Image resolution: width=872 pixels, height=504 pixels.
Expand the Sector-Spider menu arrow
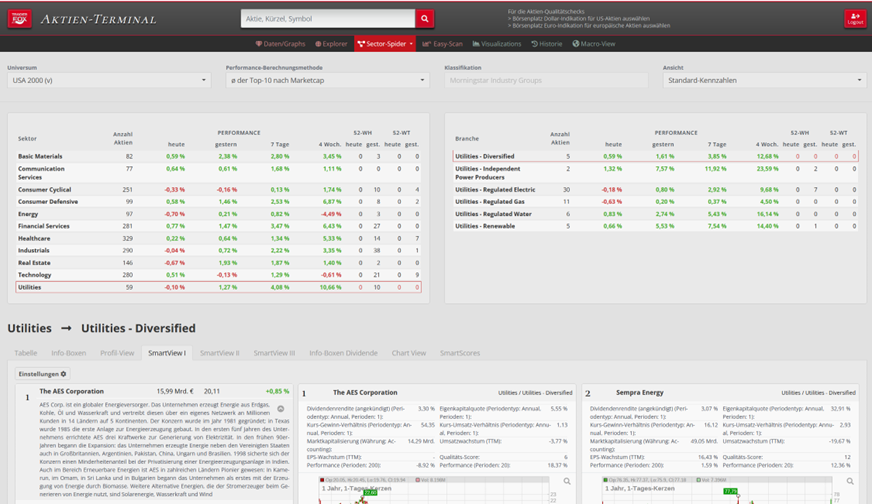click(x=412, y=44)
